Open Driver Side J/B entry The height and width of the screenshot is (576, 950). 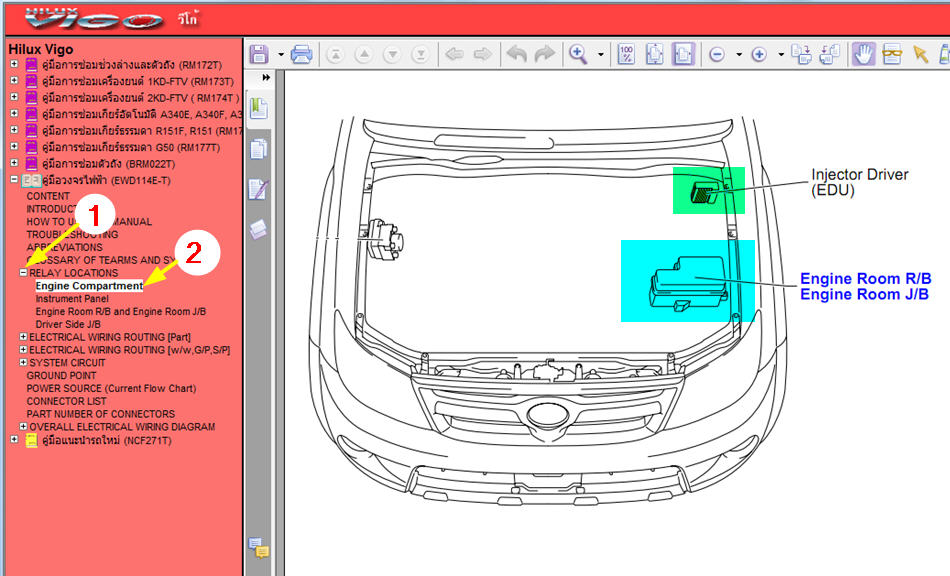68,324
